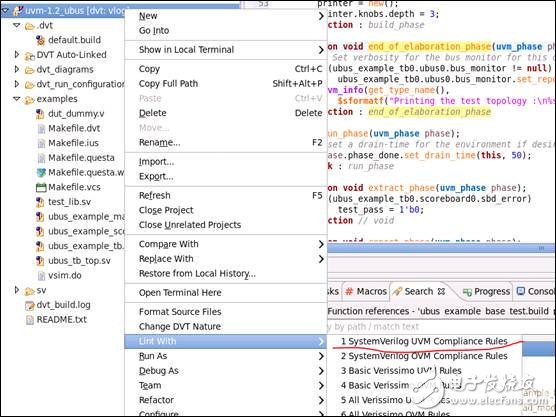Click the vsim.do file icon

click(41, 276)
